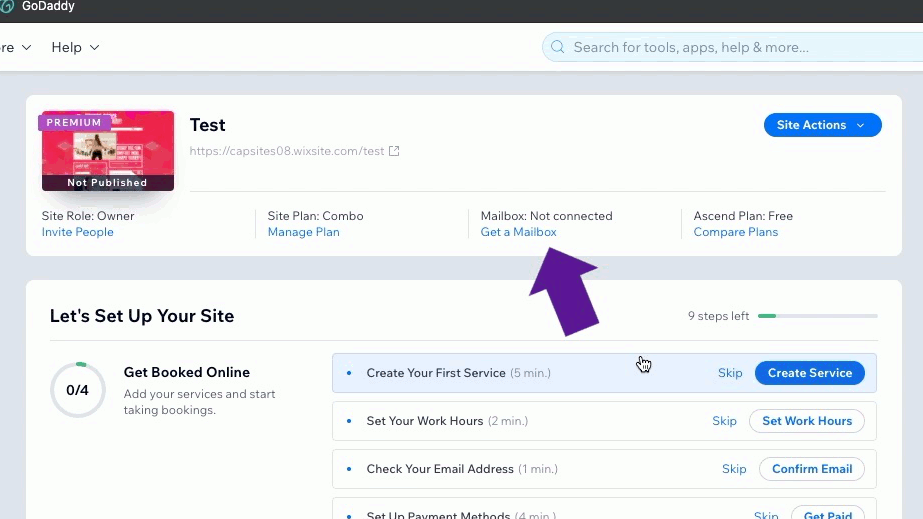
Task: Open the Compare Plans link
Action: click(736, 232)
